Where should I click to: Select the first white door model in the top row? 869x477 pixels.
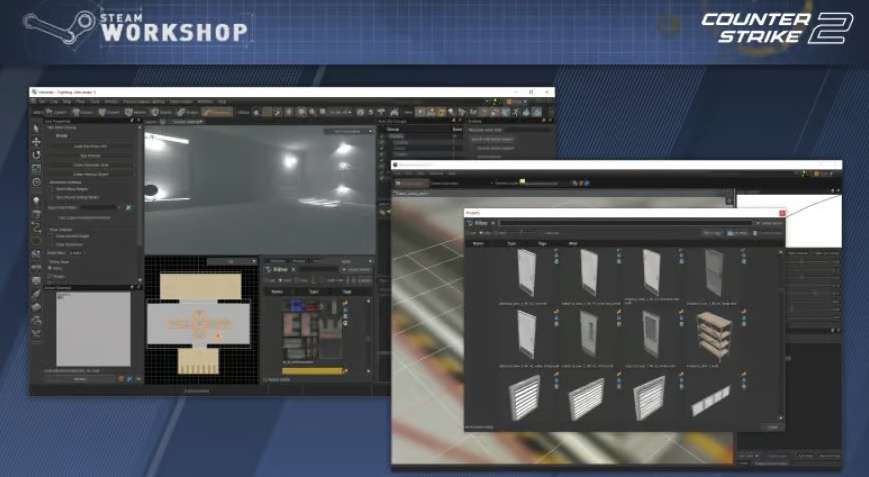(x=525, y=273)
